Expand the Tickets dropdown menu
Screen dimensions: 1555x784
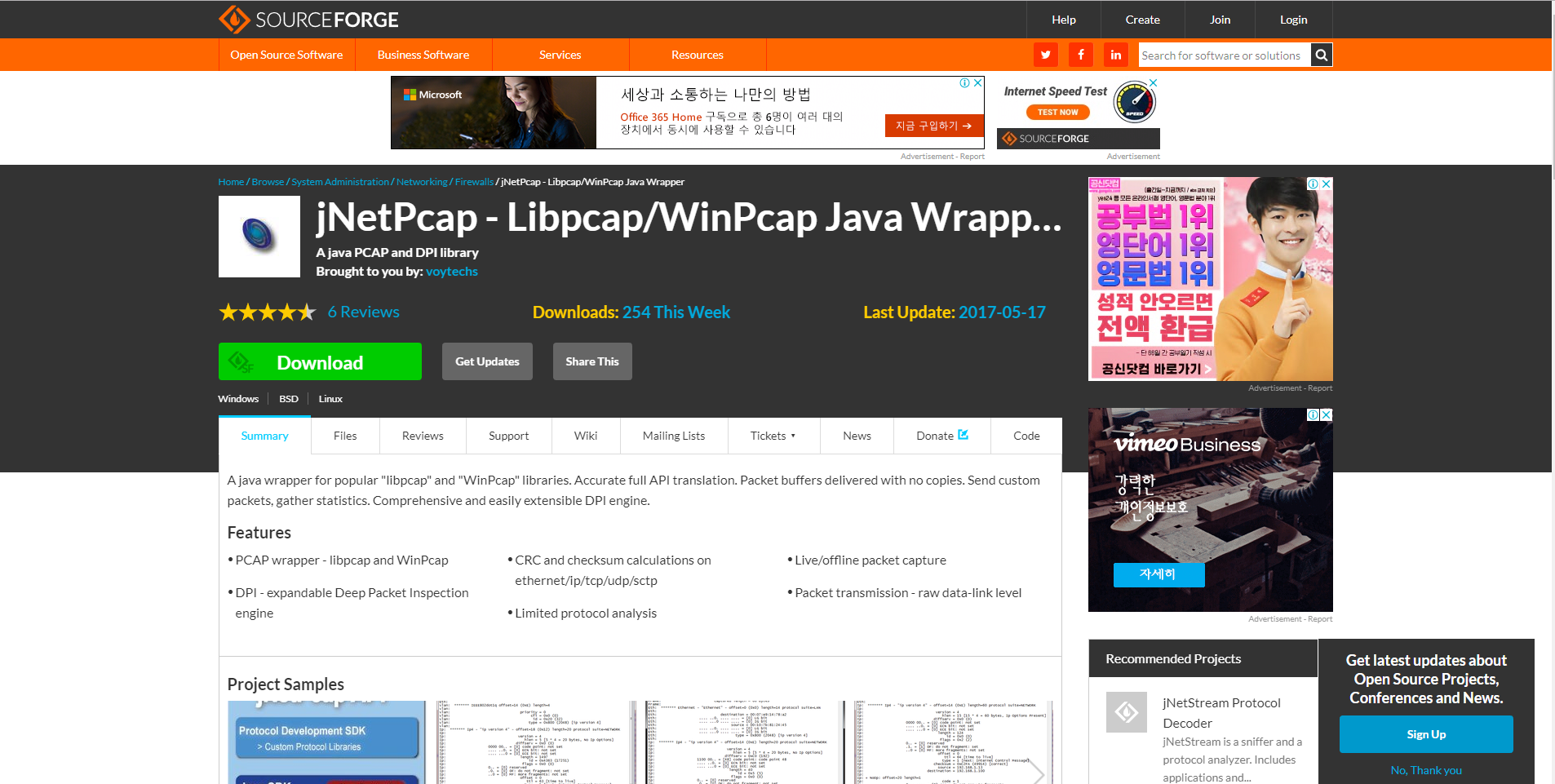tap(773, 436)
